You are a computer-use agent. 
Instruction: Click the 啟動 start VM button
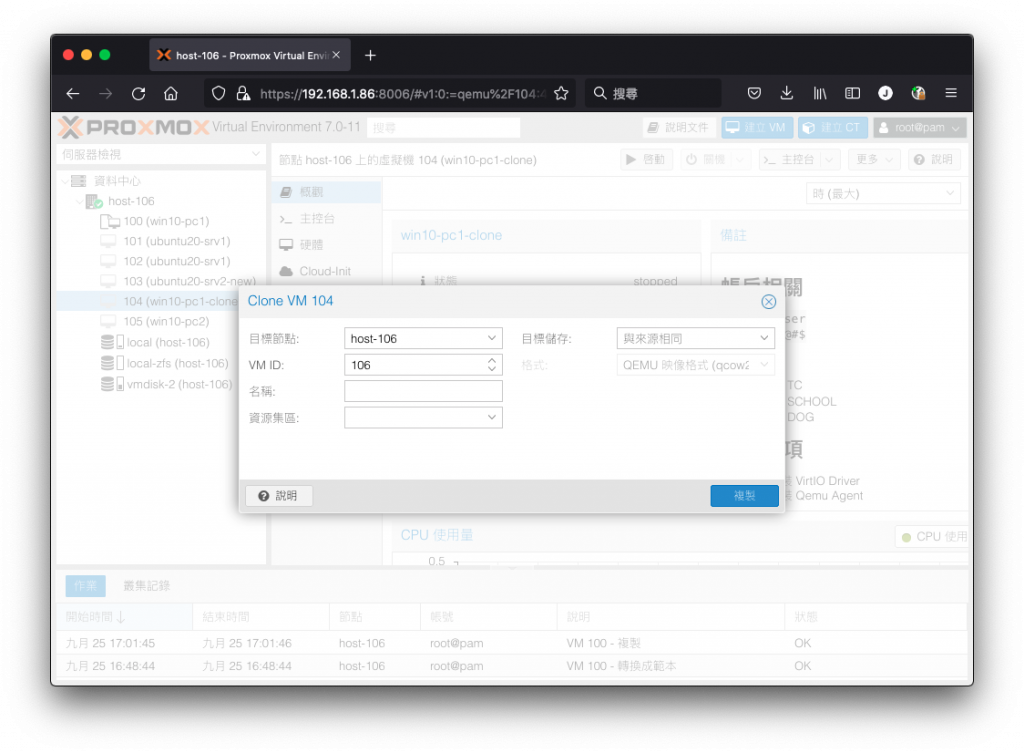[x=645, y=159]
